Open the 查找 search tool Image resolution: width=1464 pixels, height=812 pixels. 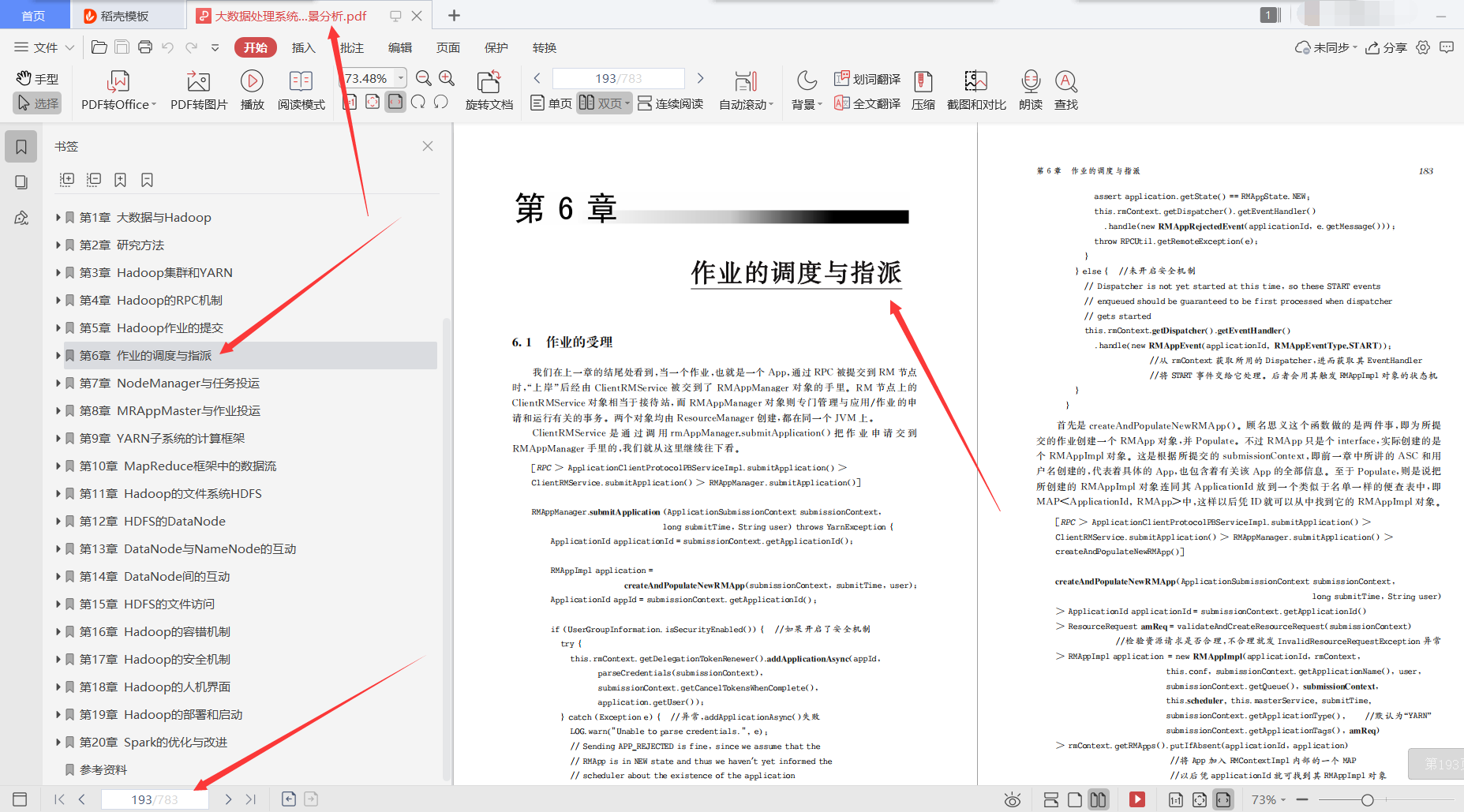[x=1065, y=91]
